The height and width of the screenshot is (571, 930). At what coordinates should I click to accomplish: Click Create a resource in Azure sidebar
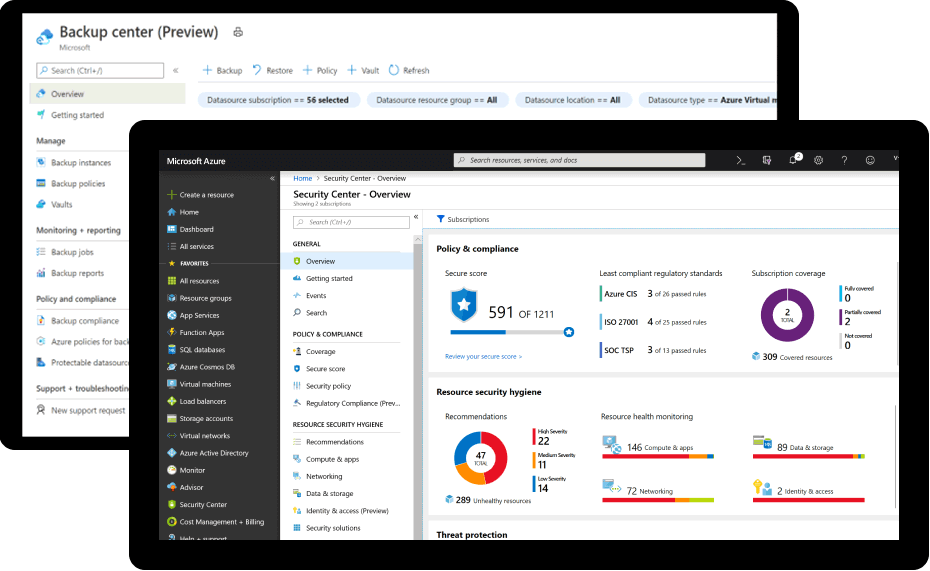pos(201,194)
